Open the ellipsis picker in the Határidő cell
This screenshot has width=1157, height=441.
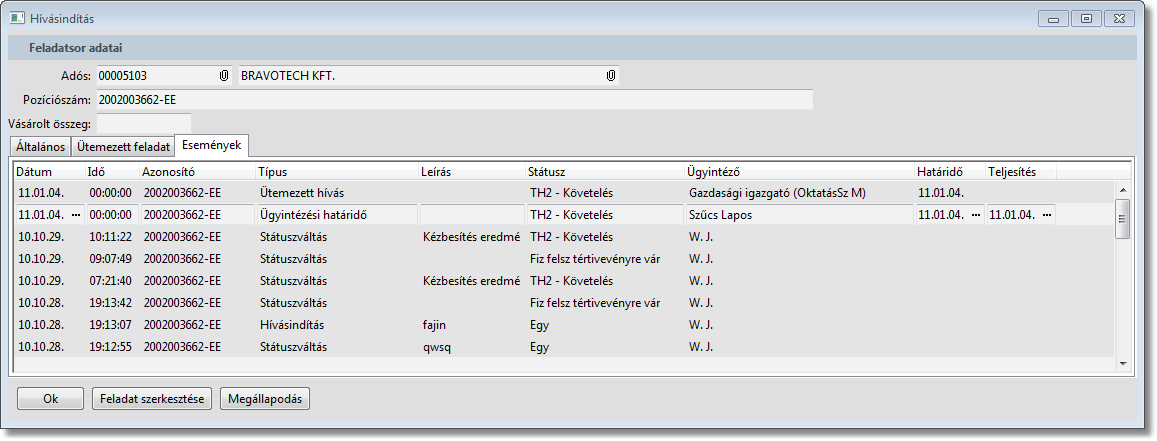975,215
